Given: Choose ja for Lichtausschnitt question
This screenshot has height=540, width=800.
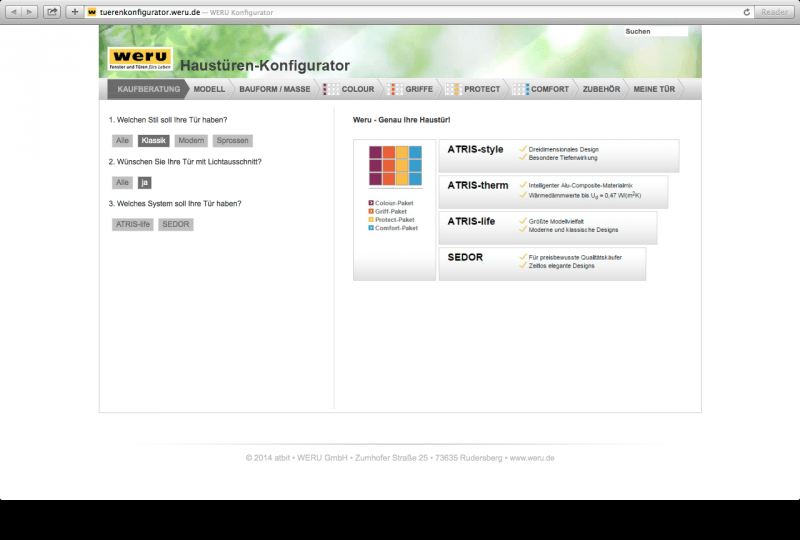Looking at the screenshot, I should pyautogui.click(x=144, y=182).
